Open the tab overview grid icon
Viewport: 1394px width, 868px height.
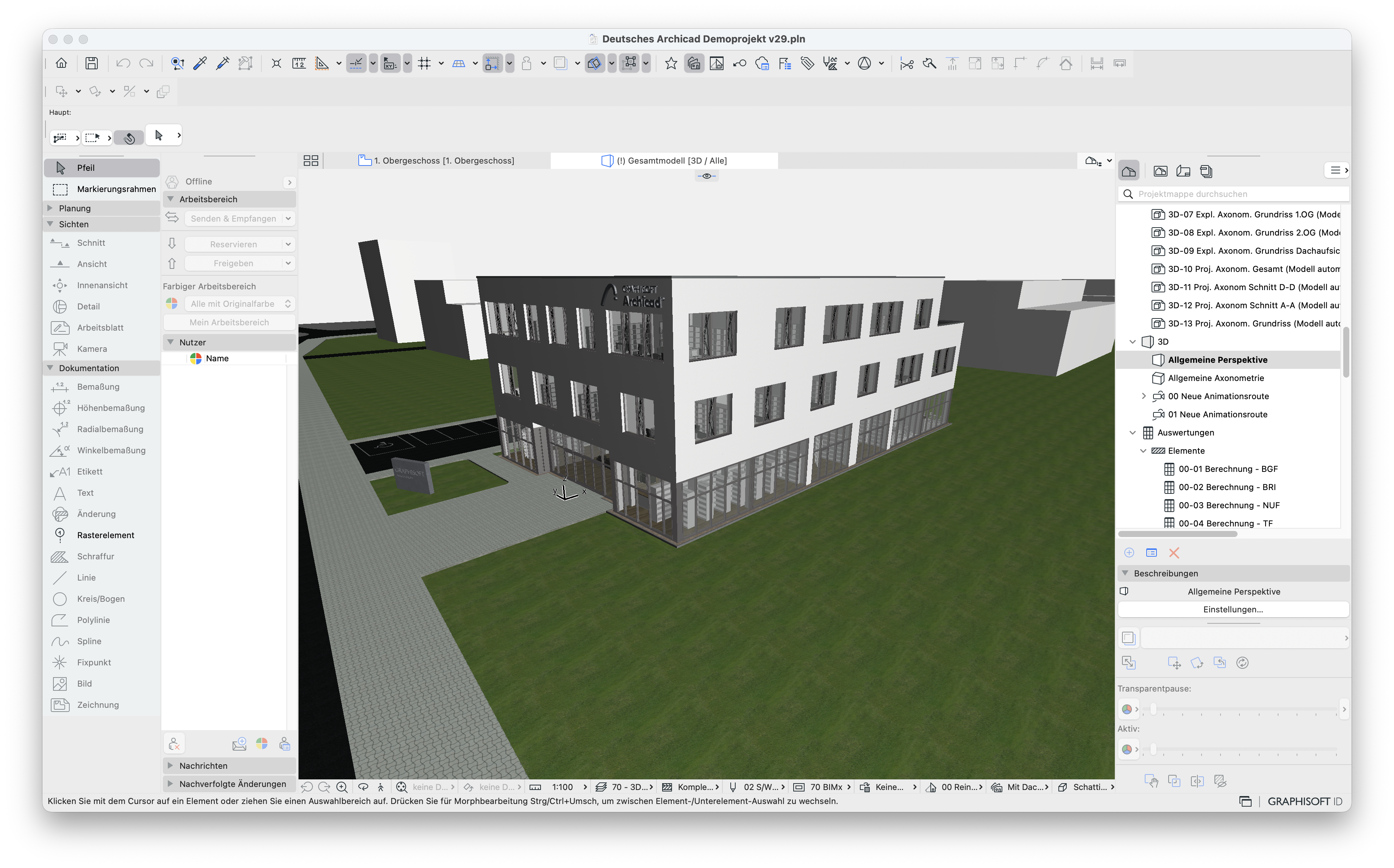[x=311, y=161]
